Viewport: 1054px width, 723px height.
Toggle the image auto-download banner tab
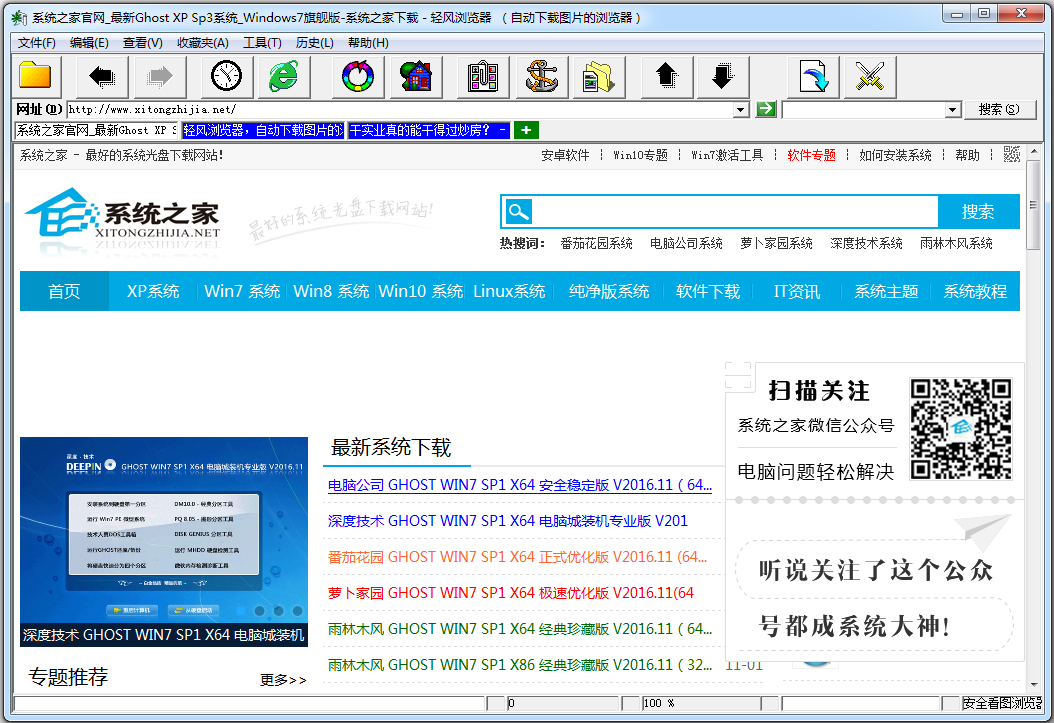click(263, 130)
